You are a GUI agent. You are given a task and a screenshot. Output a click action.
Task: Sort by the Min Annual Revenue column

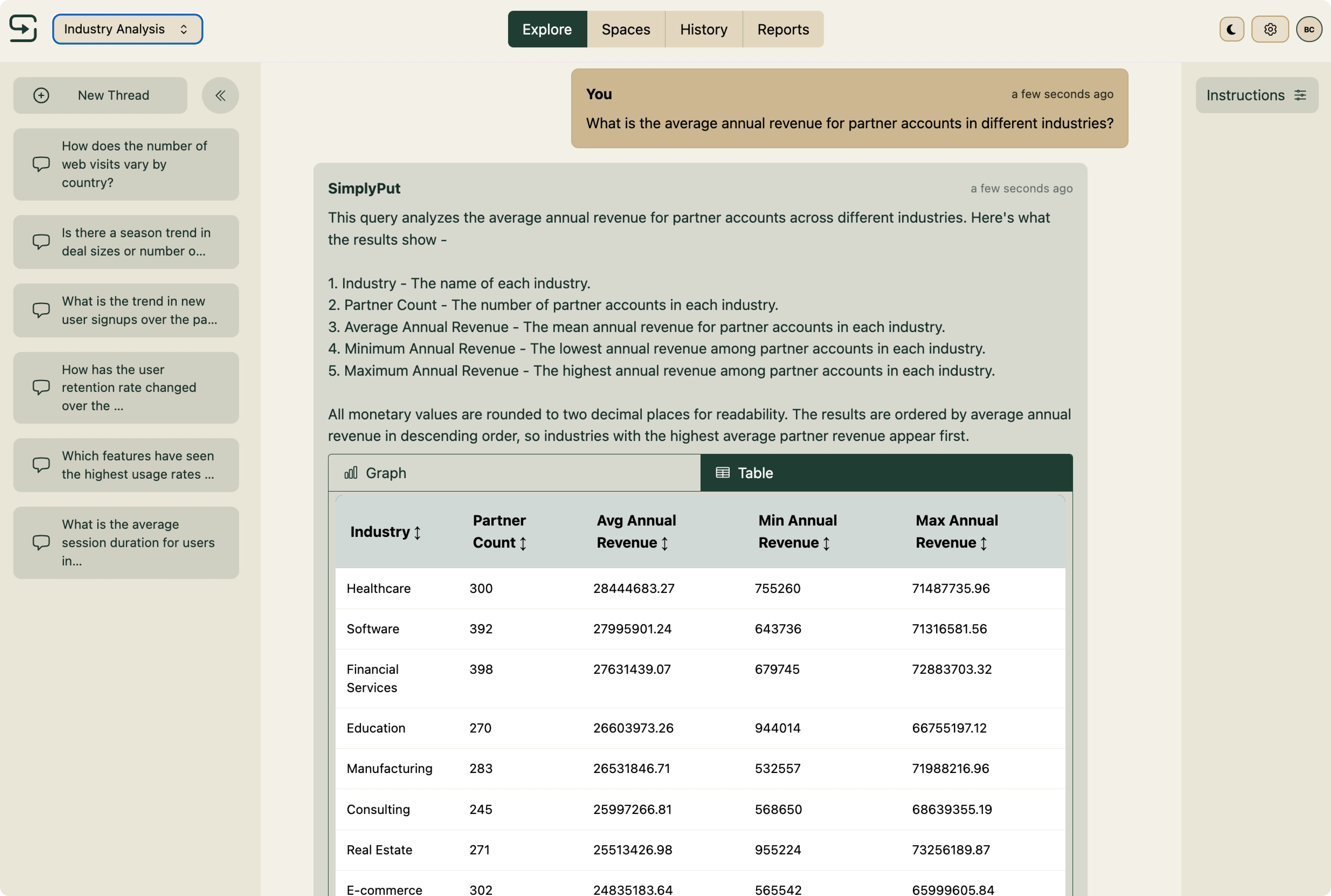tap(797, 532)
